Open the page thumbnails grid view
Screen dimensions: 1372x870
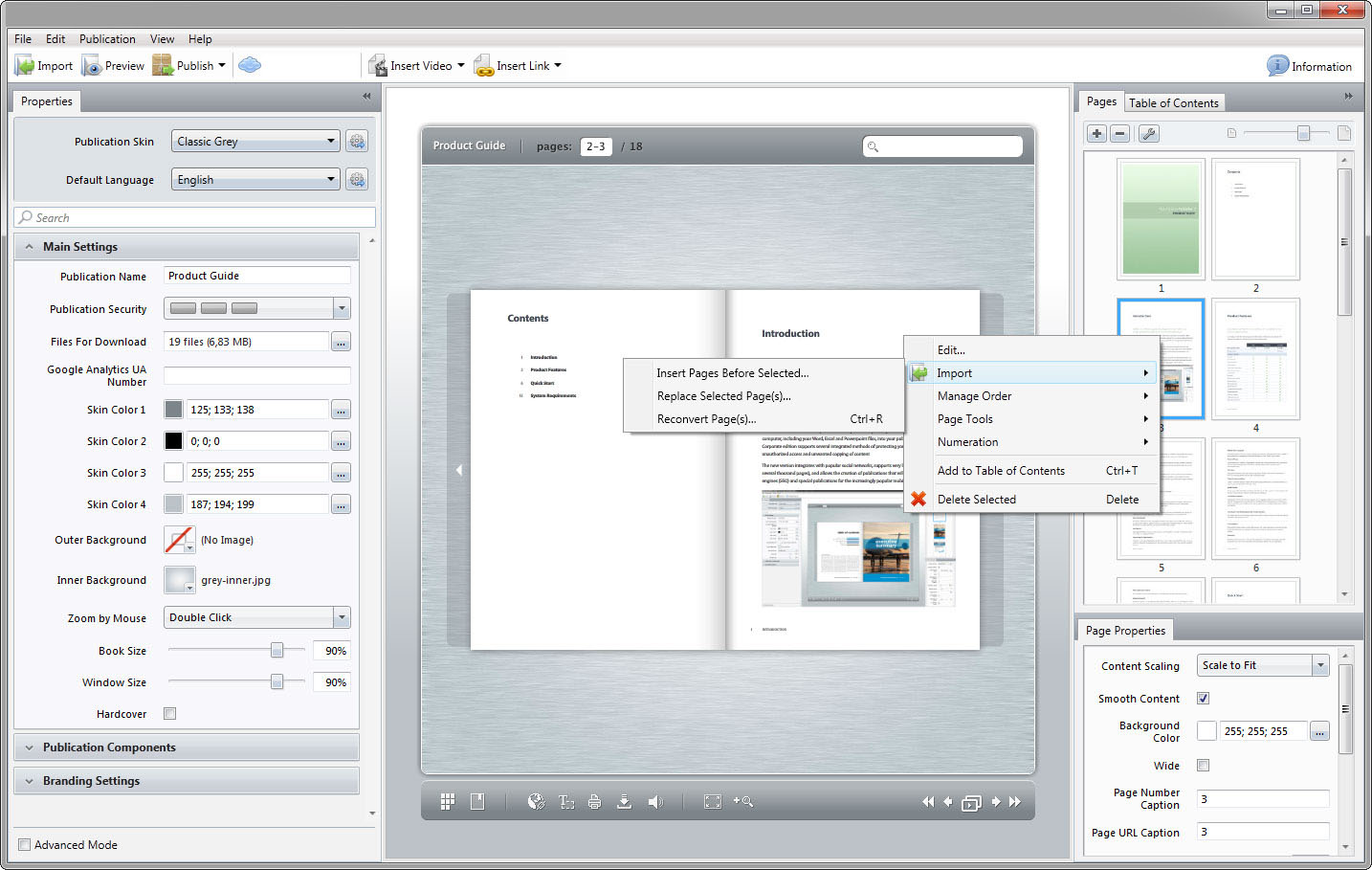(446, 801)
